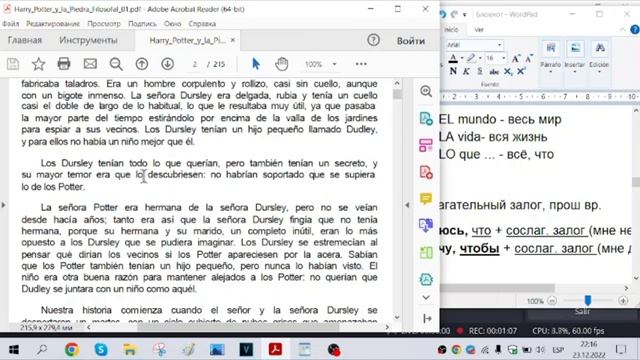
Task: Click the Save icon in Acrobat toolbar
Action: pyautogui.click(x=13, y=64)
